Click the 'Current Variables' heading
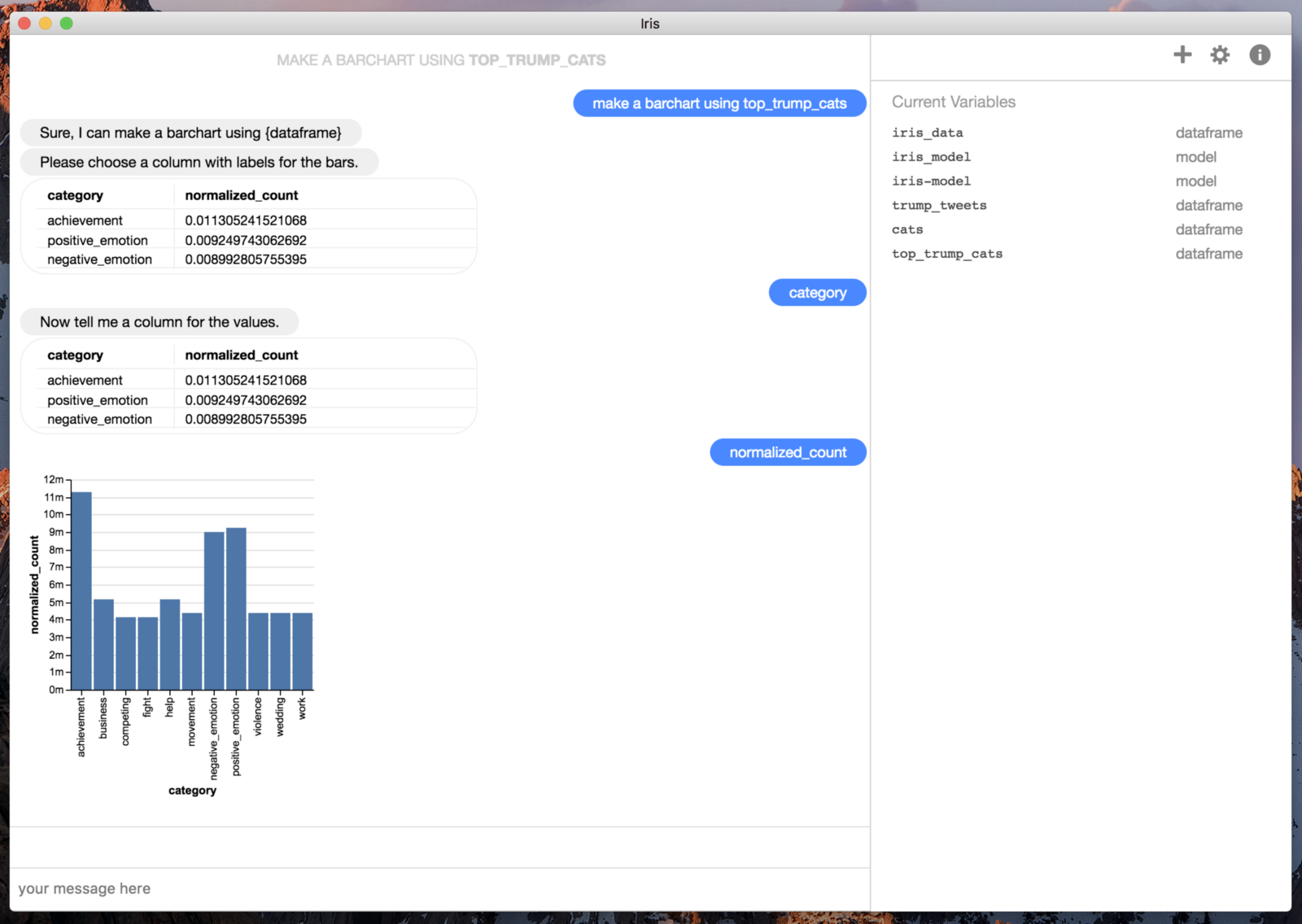The width and height of the screenshot is (1302, 924). [954, 102]
